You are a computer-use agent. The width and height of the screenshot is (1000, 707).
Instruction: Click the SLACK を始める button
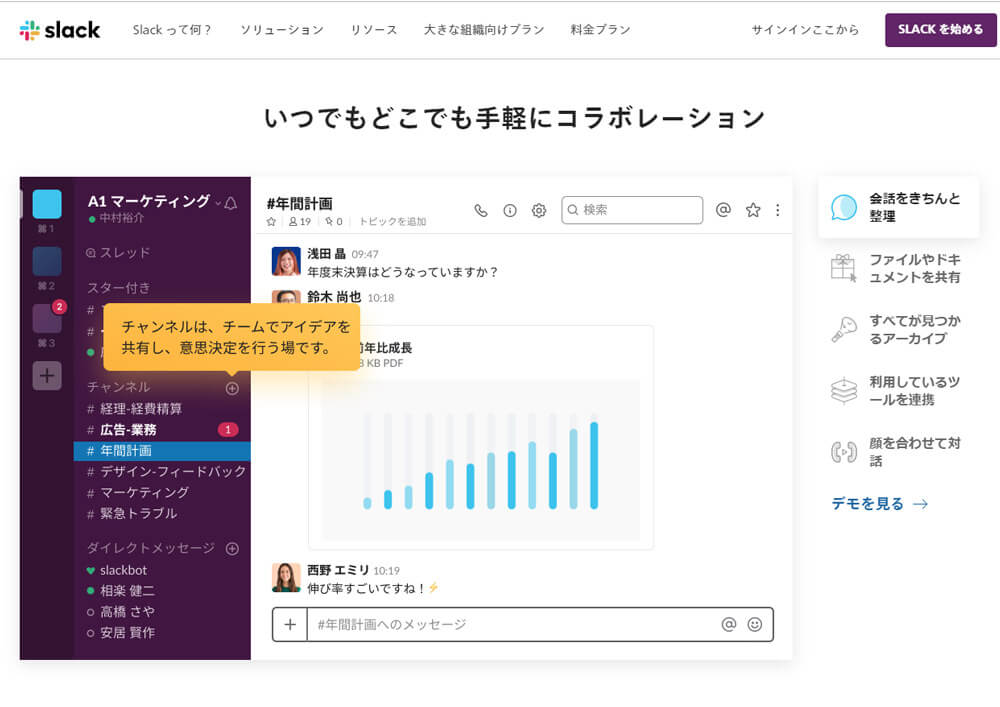940,30
